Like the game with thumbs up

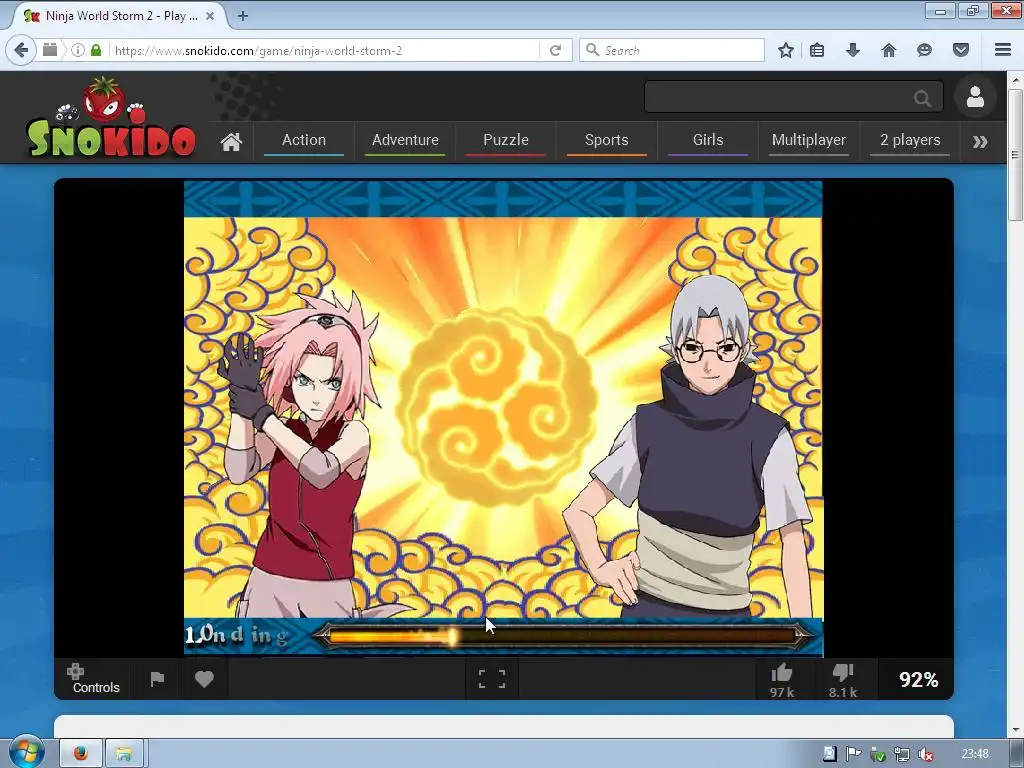click(782, 680)
